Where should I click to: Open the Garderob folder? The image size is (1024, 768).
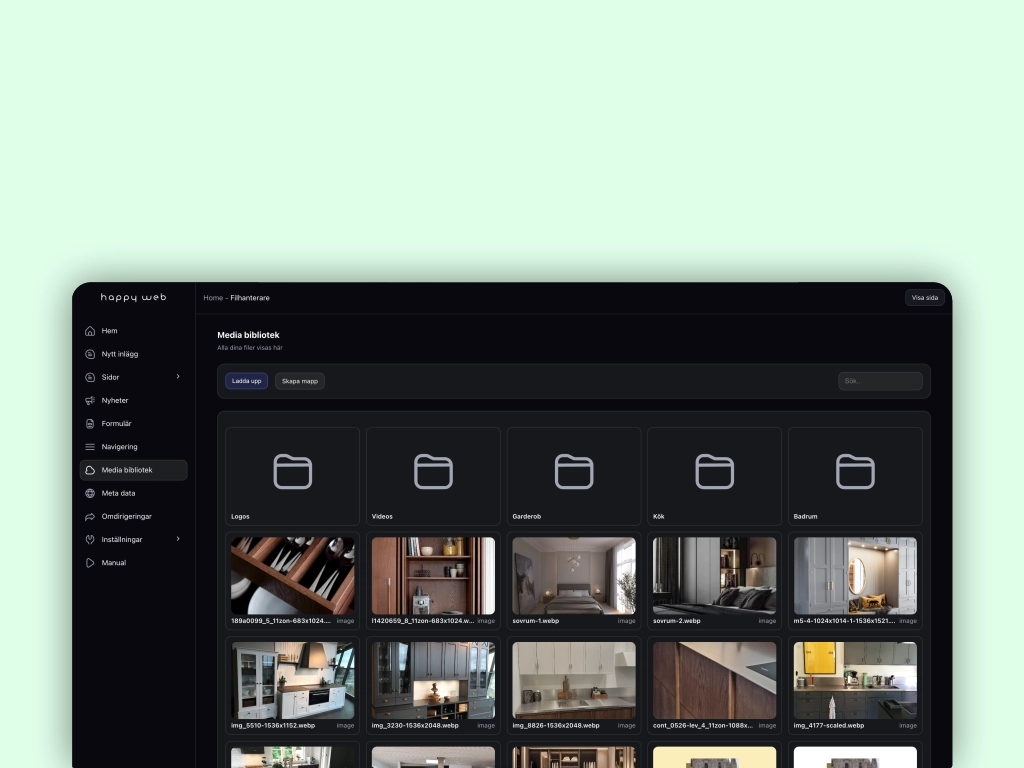[x=574, y=476]
